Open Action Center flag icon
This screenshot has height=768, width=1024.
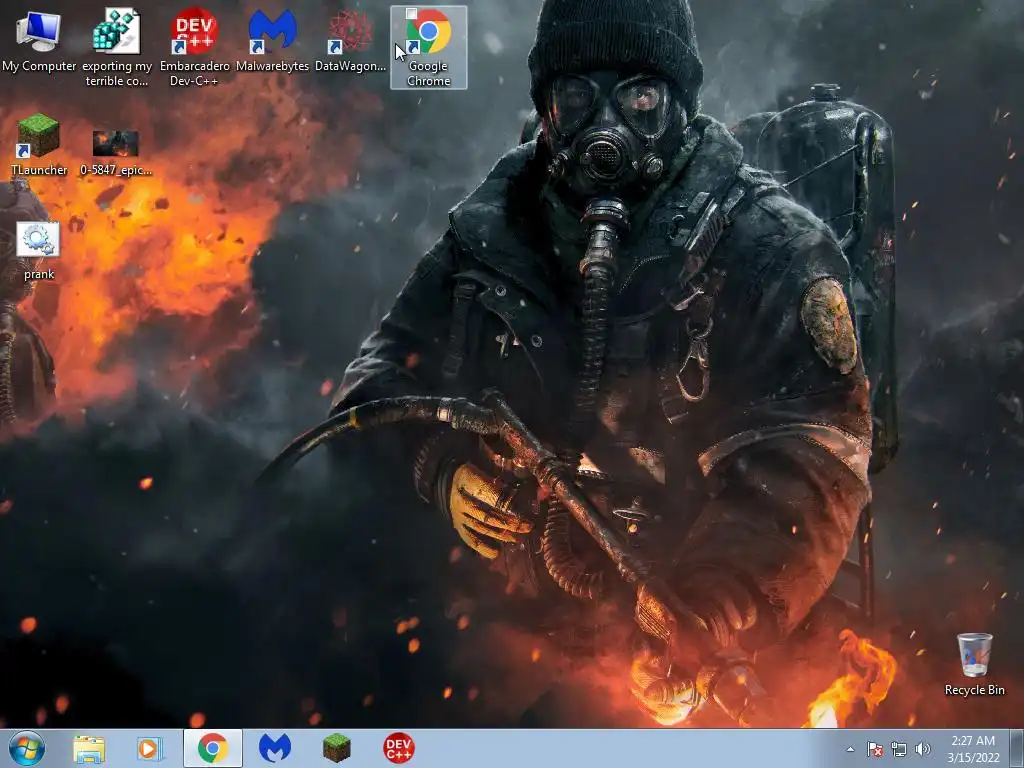click(874, 749)
